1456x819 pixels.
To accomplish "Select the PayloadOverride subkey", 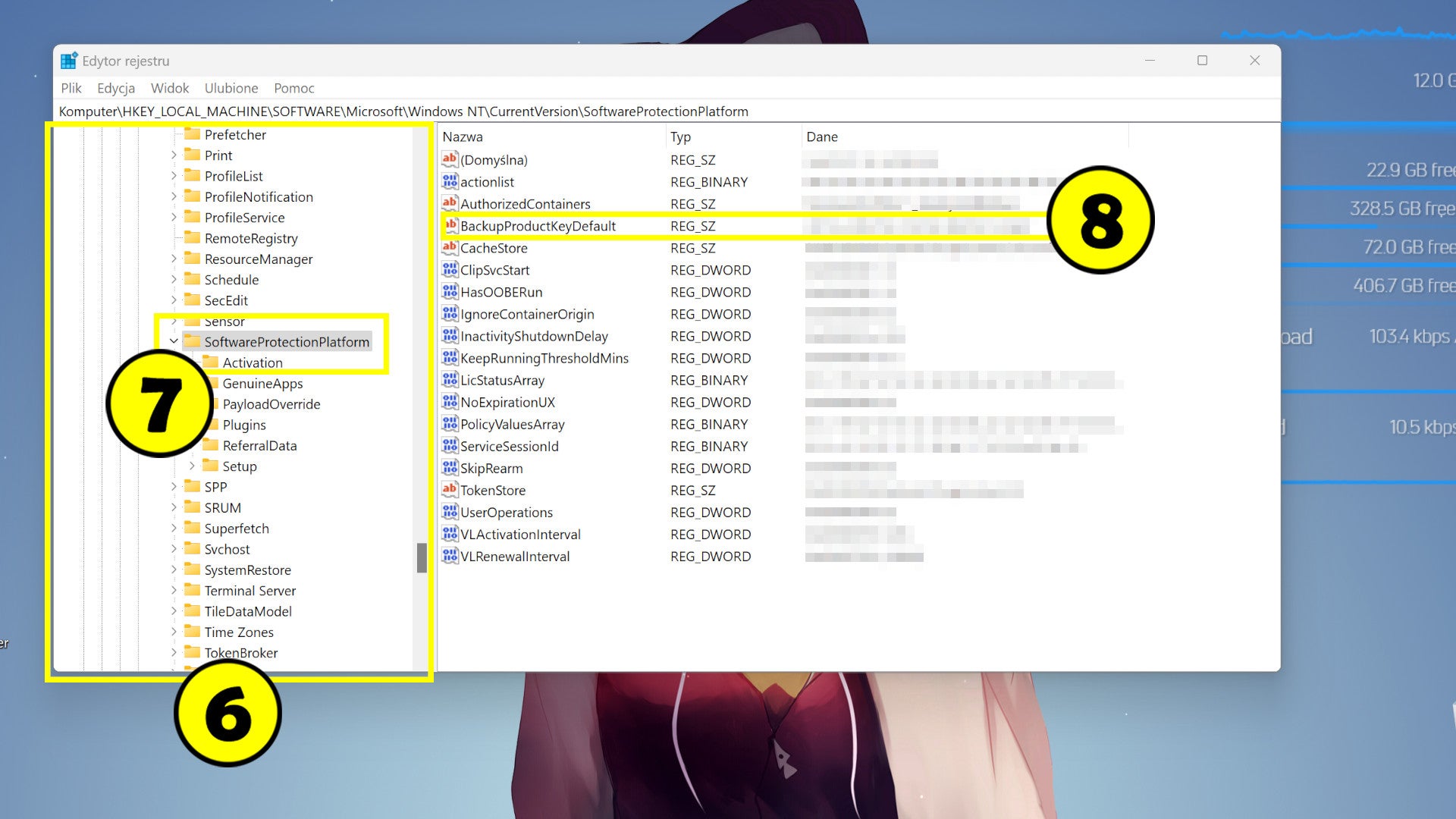I will click(271, 404).
